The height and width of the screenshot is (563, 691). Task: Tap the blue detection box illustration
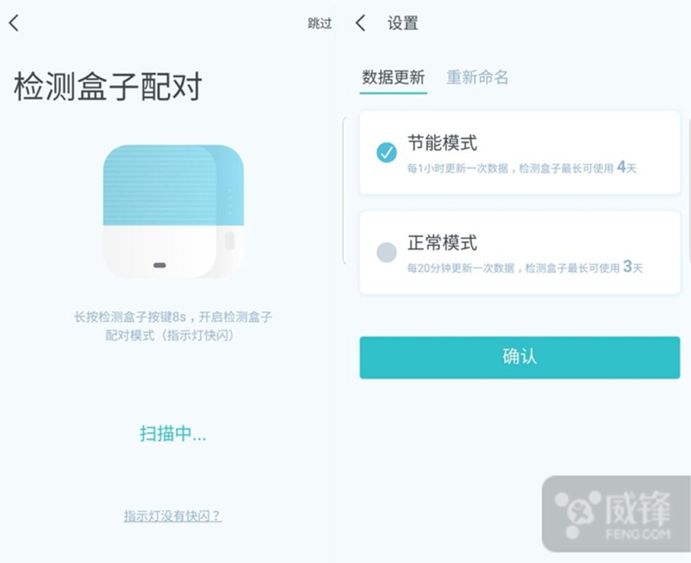pyautogui.click(x=173, y=210)
